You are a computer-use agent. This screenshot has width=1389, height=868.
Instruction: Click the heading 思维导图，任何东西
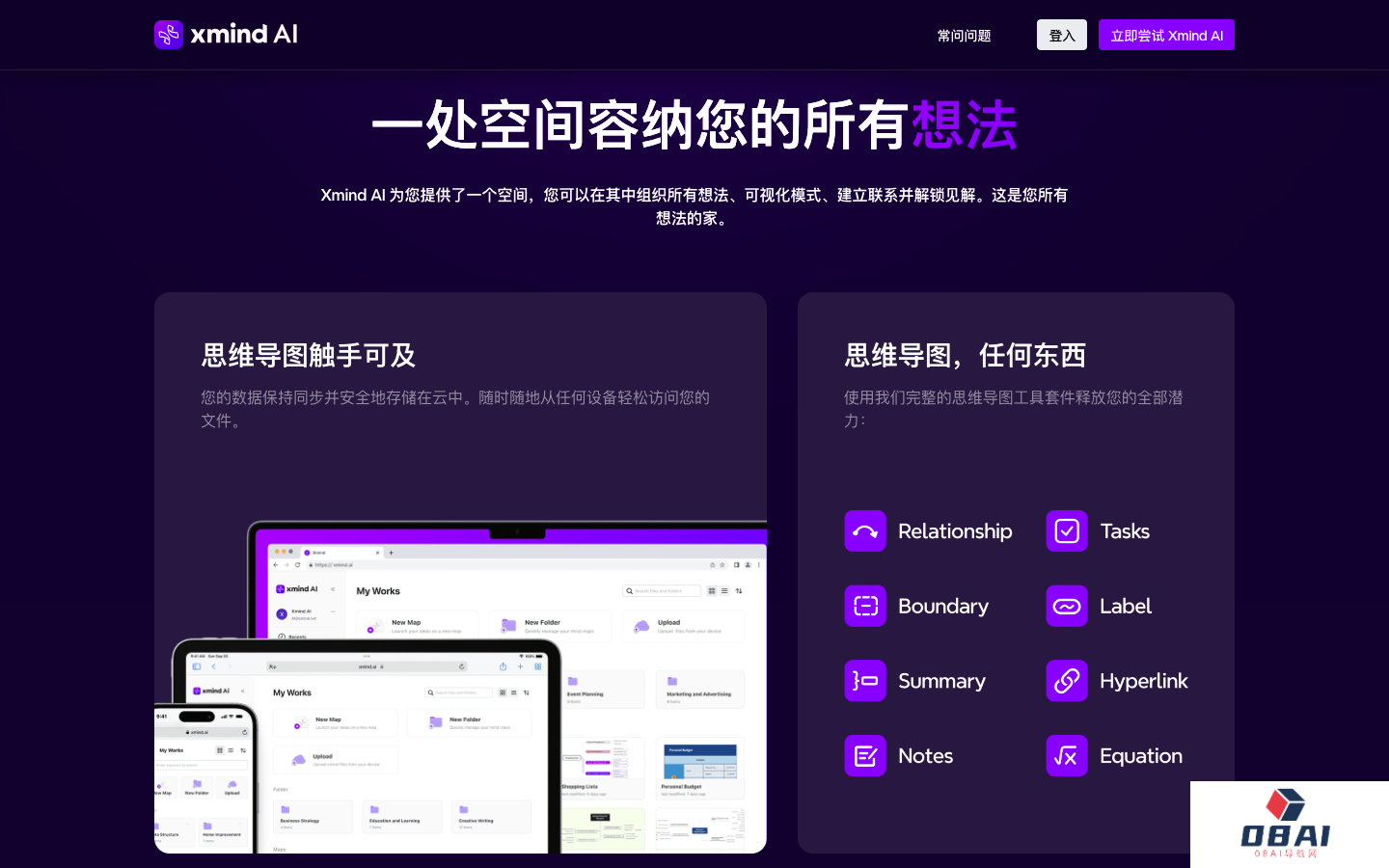966,355
